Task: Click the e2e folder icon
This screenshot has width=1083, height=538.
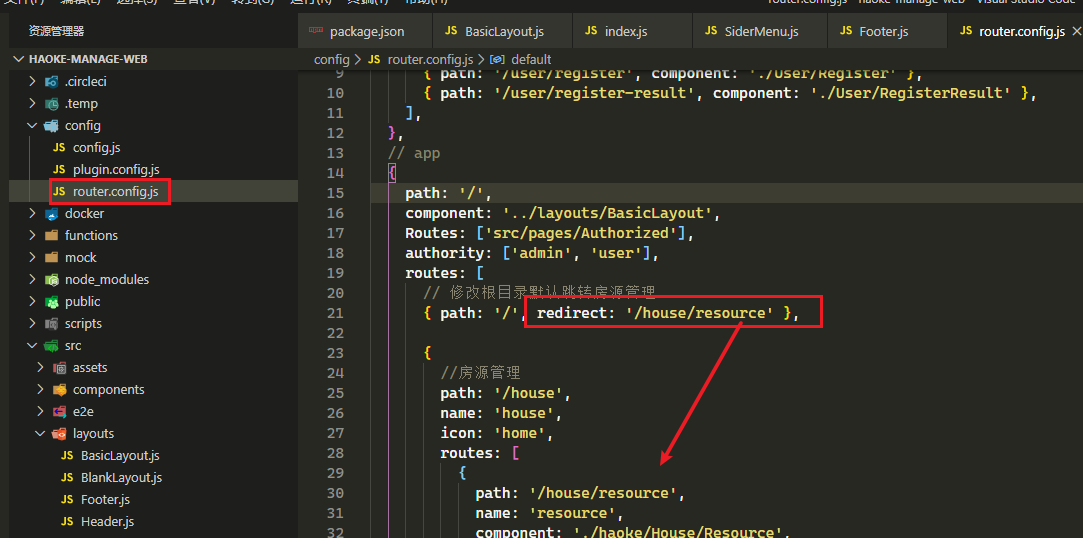Action: point(60,412)
